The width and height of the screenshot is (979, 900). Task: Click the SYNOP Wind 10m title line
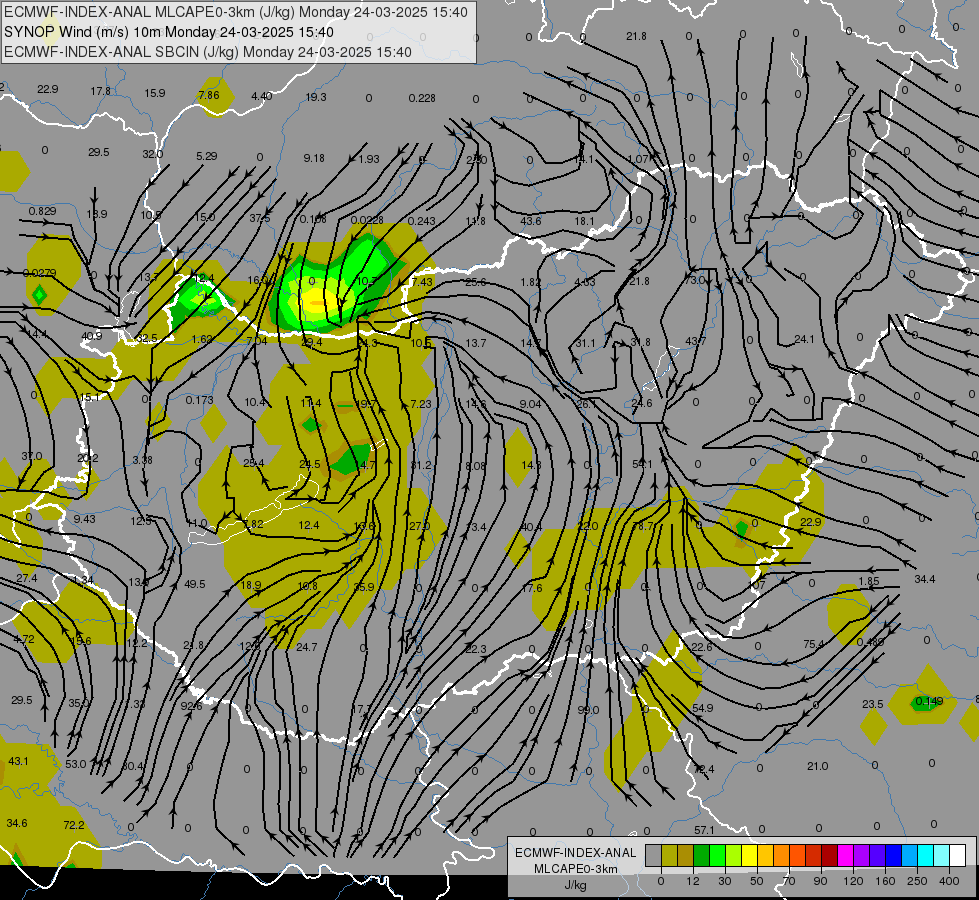click(x=169, y=32)
